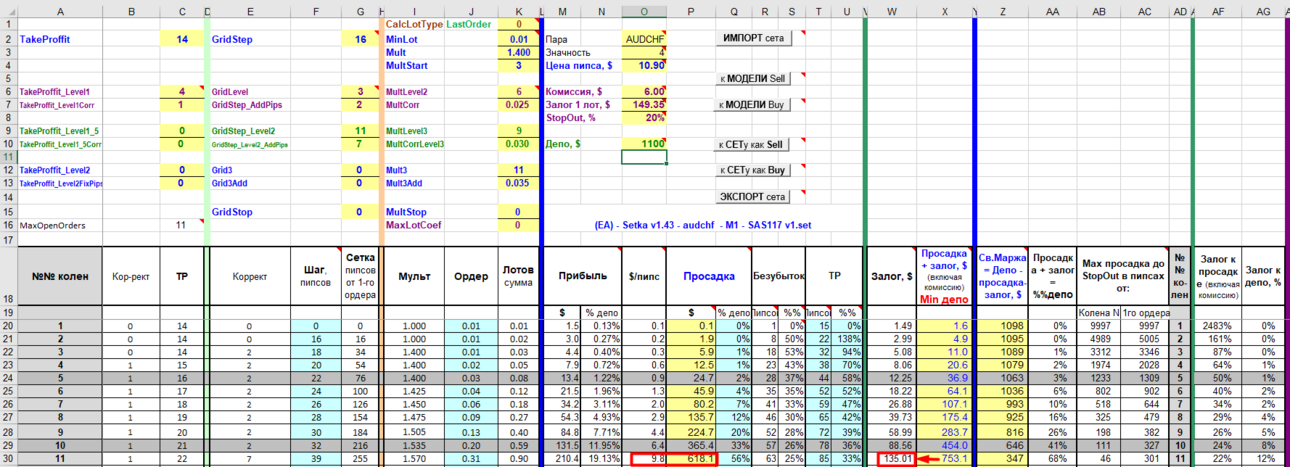Viewport: 1290px width, 467px height.
Task: Click the MultCorrLevel3 value 0.030
Action: pos(519,144)
